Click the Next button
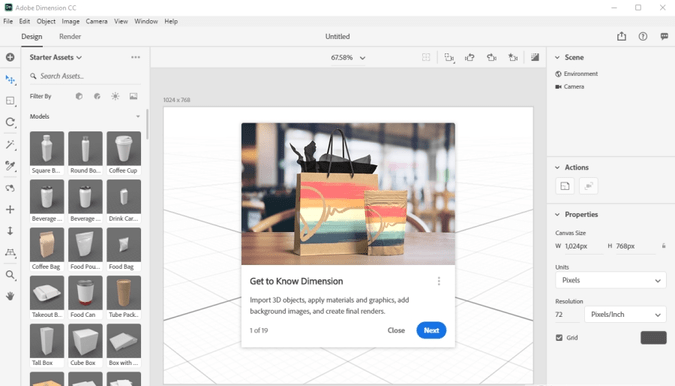Image resolution: width=675 pixels, height=386 pixels. click(431, 330)
